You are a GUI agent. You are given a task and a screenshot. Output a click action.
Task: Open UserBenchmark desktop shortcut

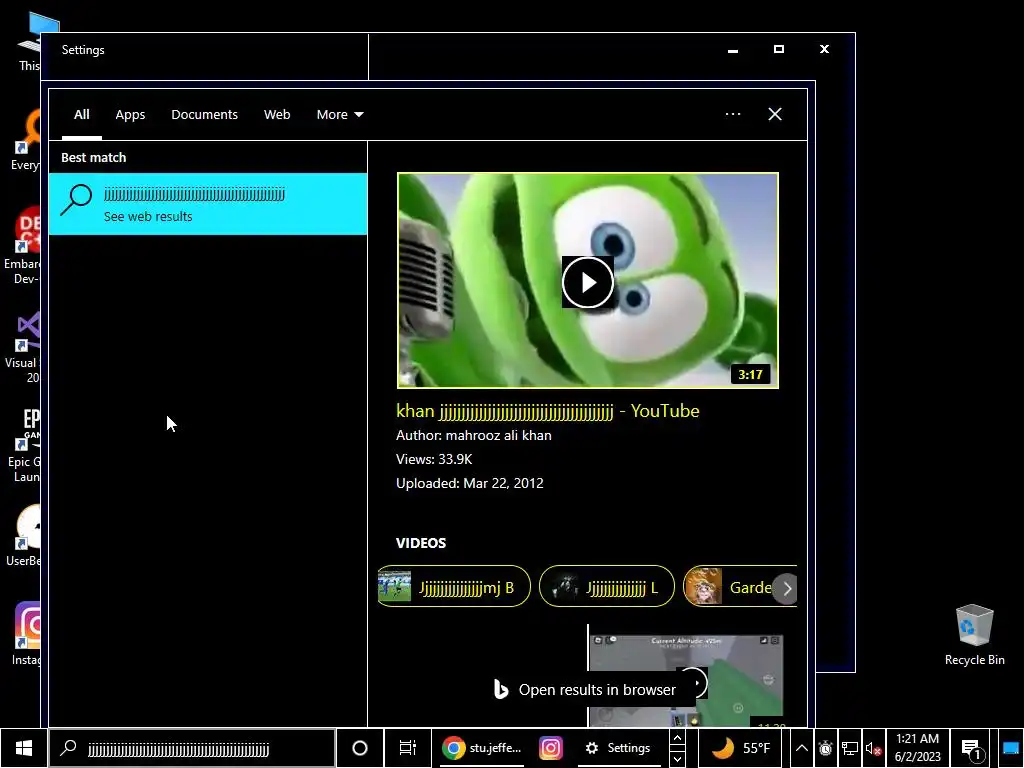pyautogui.click(x=25, y=536)
